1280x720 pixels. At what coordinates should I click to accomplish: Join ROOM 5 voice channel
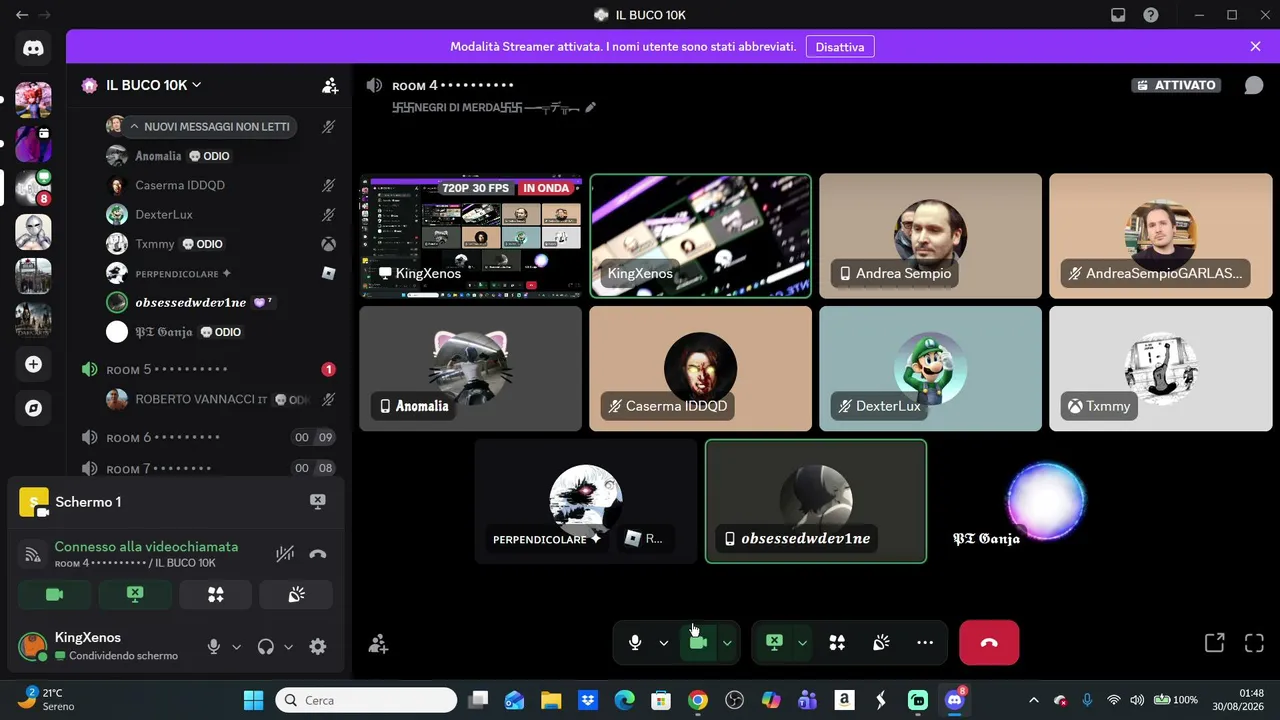[x=210, y=370]
